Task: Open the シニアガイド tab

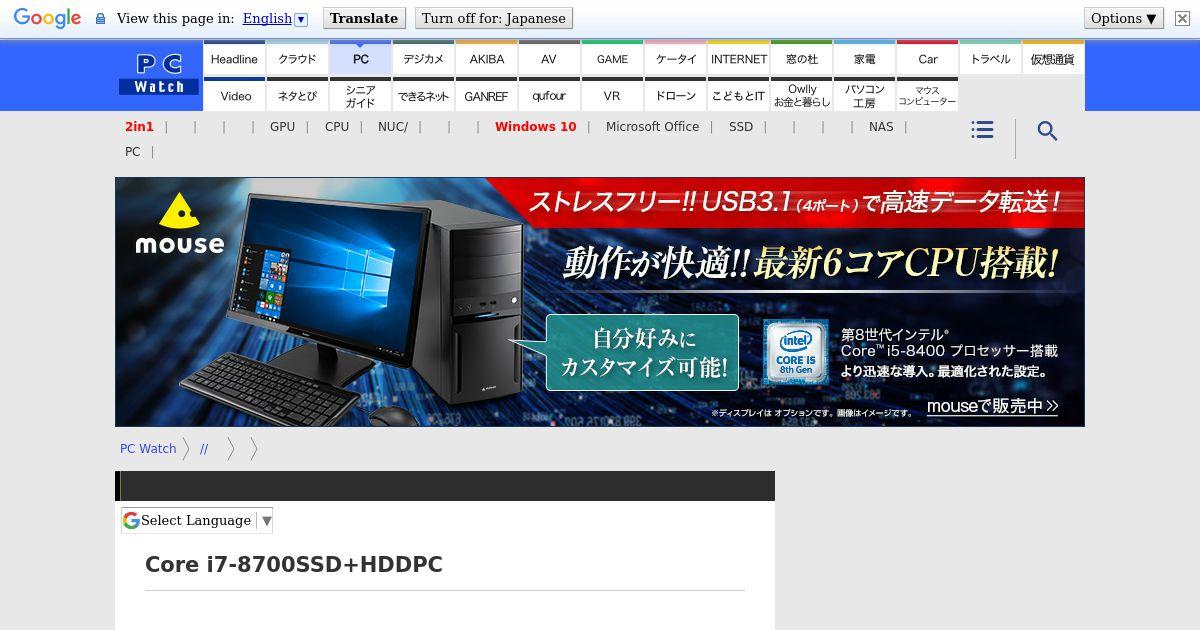Action: 360,95
